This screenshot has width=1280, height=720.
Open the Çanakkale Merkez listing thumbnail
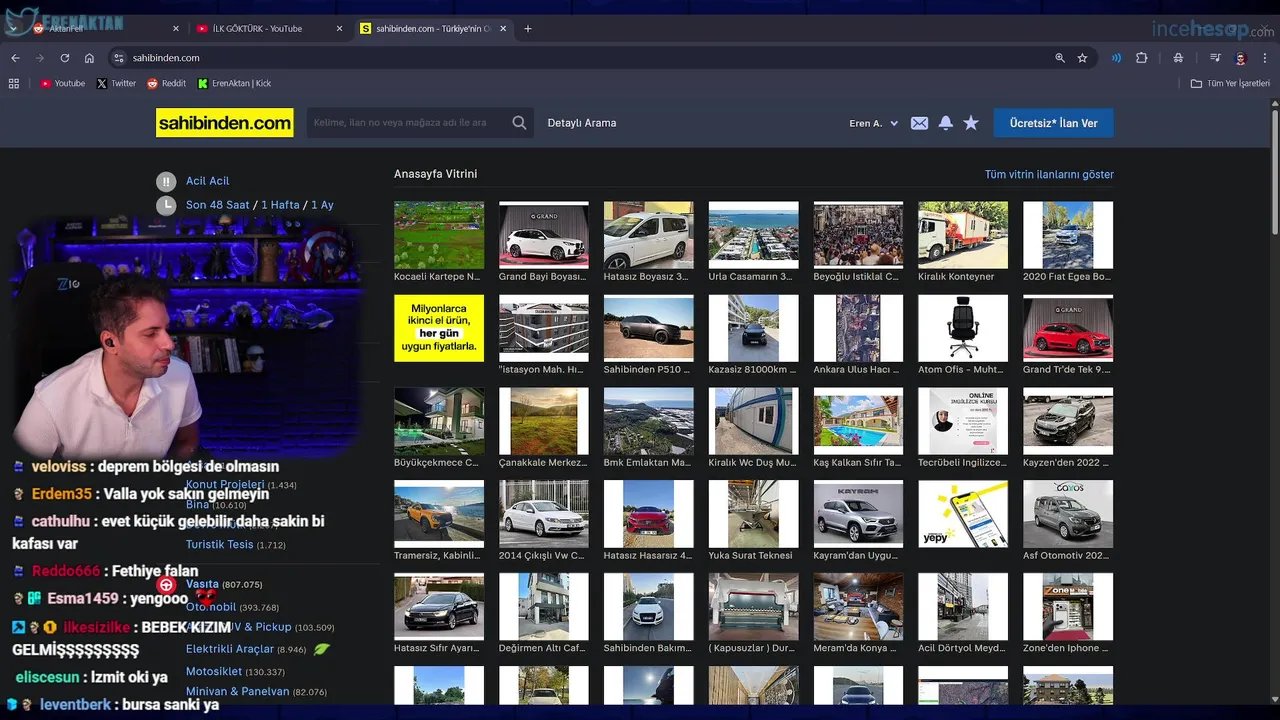click(544, 421)
